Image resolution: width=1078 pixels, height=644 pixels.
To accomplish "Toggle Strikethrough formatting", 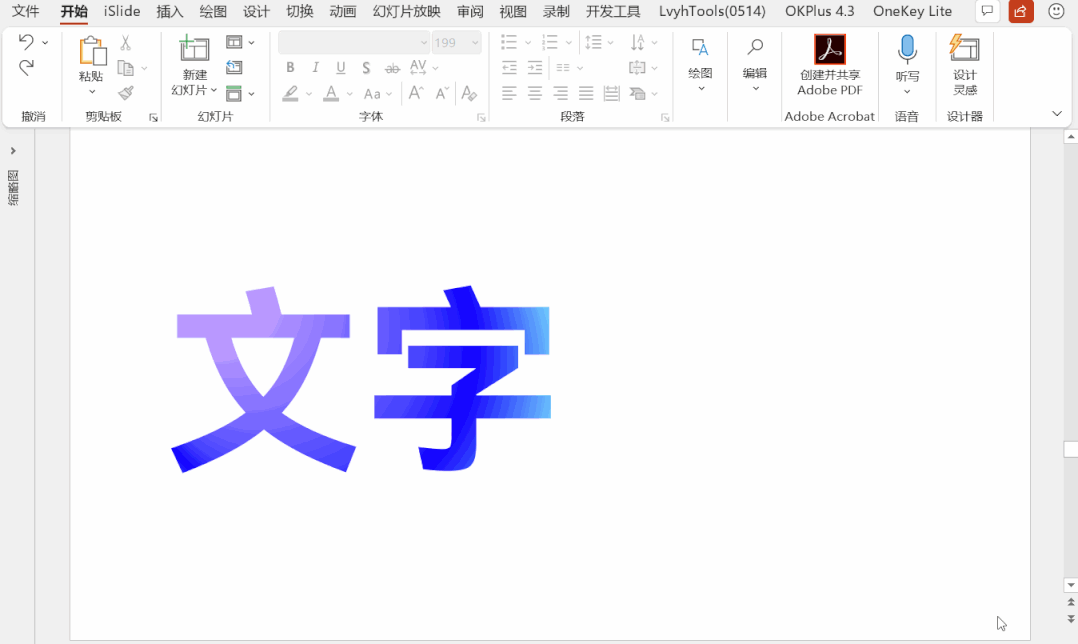I will [x=392, y=68].
